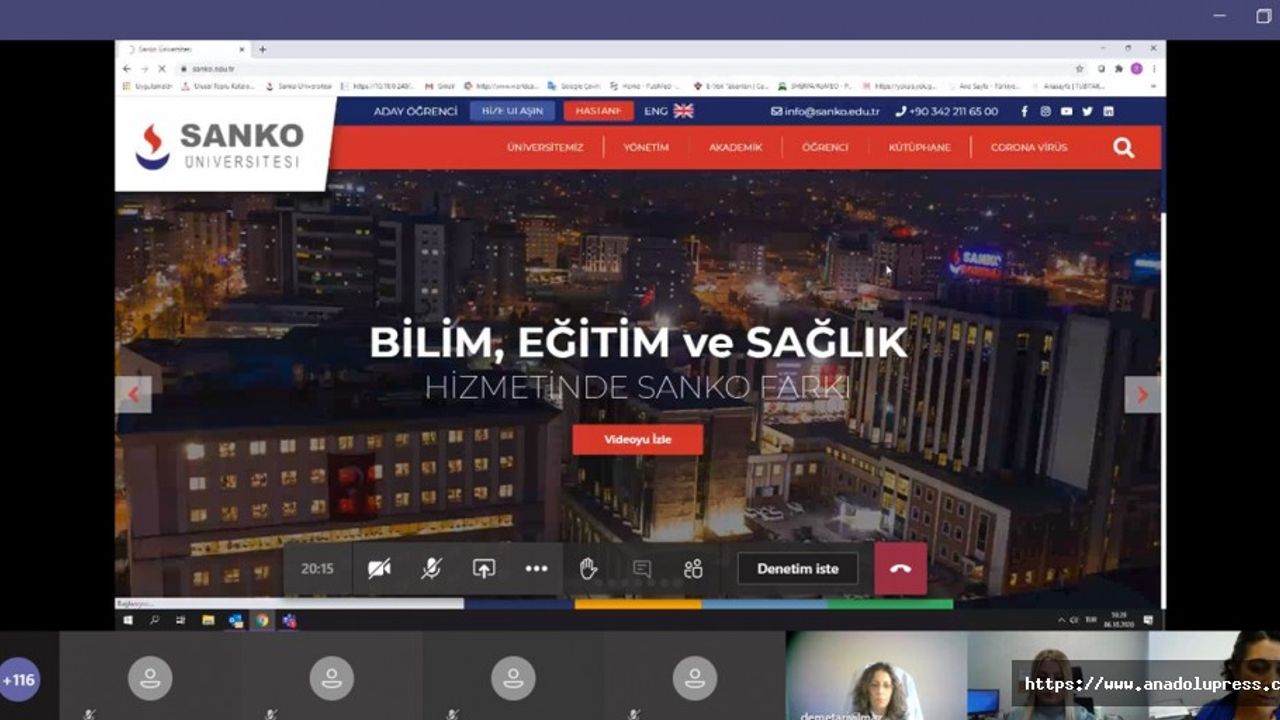Open the Windows Start menu
Screen dimensions: 1280x720
point(128,621)
